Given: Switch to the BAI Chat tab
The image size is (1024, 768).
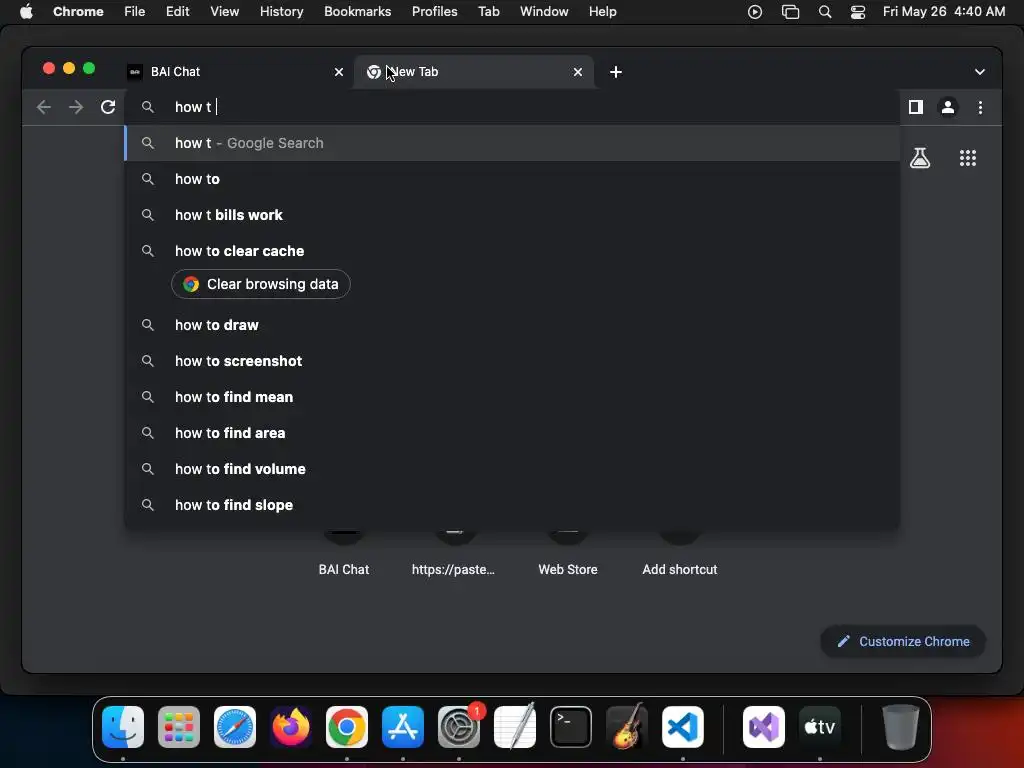Looking at the screenshot, I should point(235,72).
